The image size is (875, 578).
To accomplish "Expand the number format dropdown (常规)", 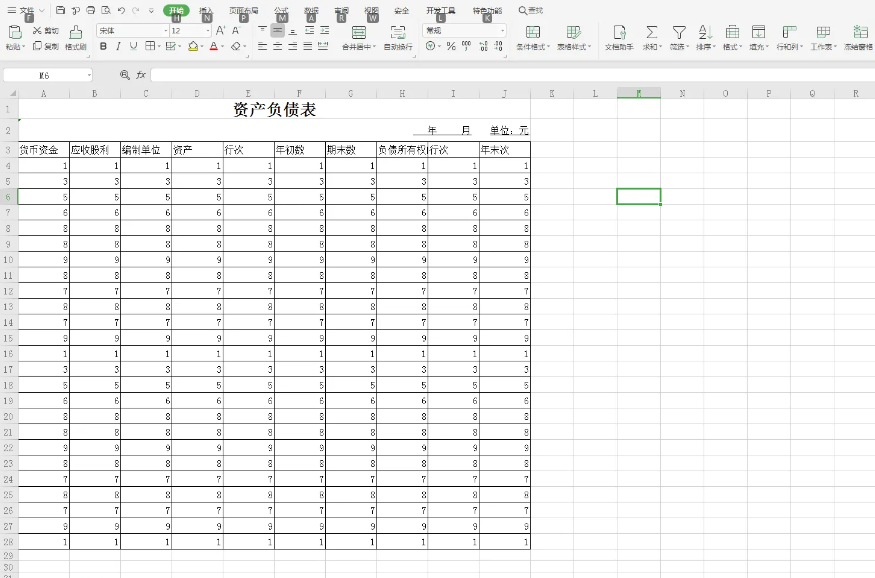I will point(501,31).
